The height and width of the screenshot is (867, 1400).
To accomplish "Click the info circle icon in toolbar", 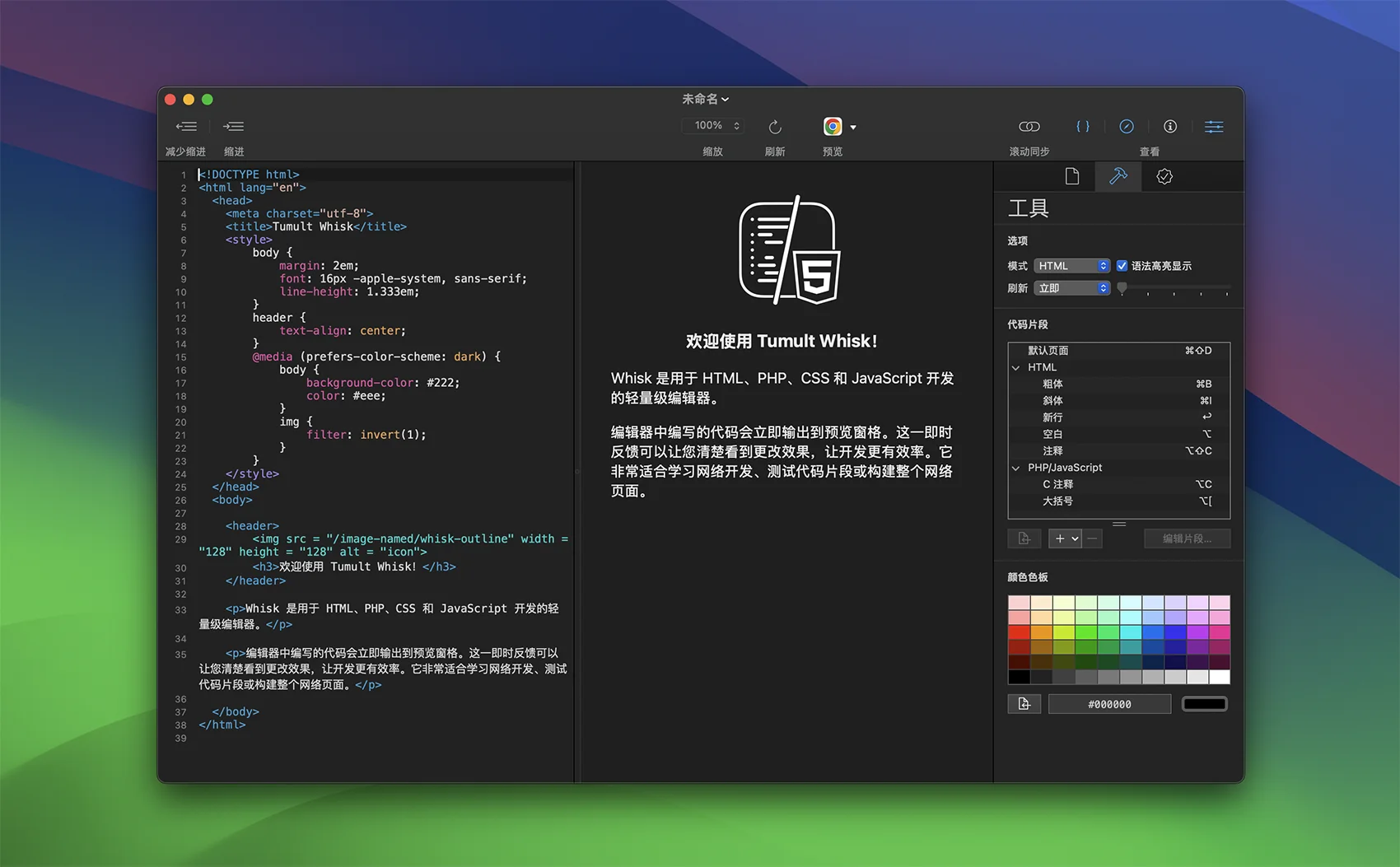I will point(1170,127).
